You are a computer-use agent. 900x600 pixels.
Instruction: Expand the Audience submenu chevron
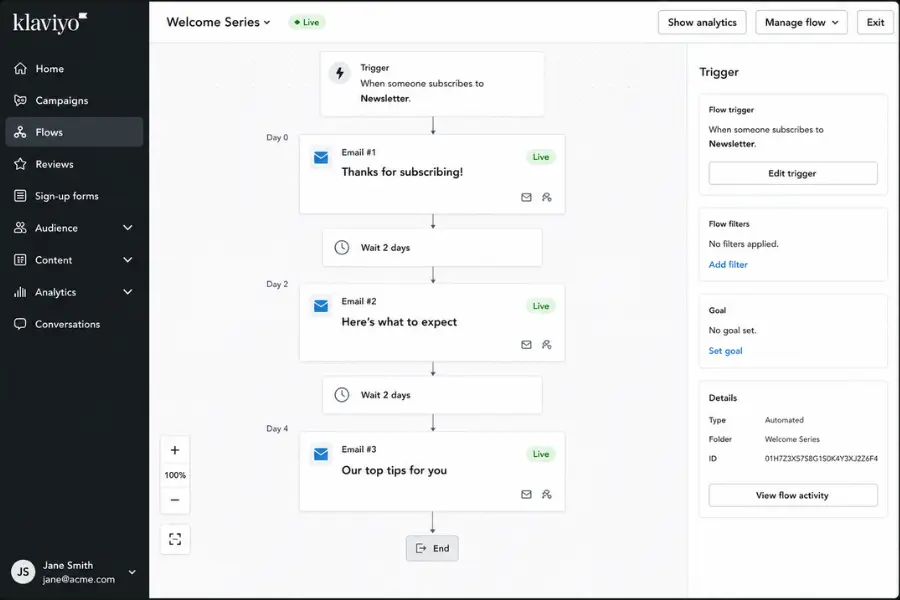pos(127,228)
